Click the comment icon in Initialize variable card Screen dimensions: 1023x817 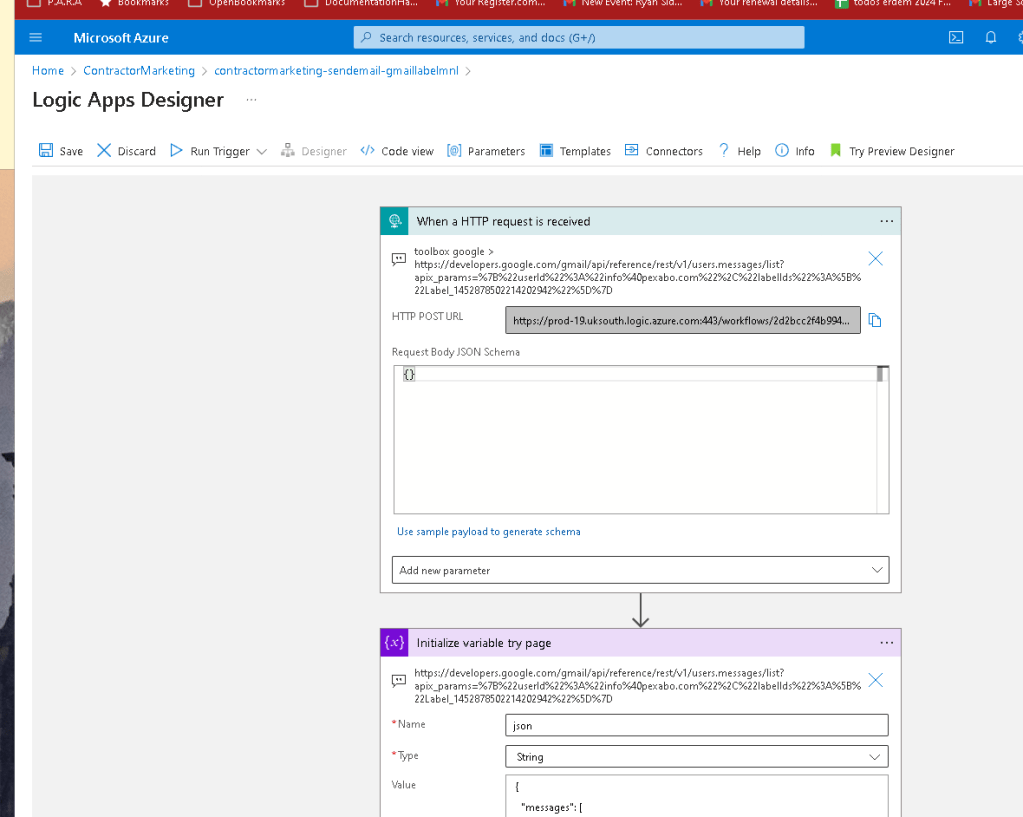click(x=399, y=681)
